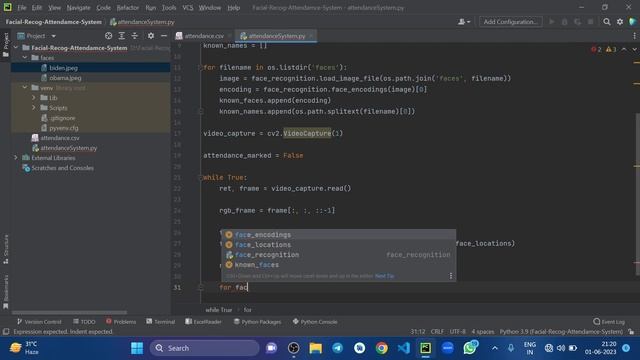Select obama.jpeg in the project tree
This screenshot has width=640, height=360.
point(65,78)
